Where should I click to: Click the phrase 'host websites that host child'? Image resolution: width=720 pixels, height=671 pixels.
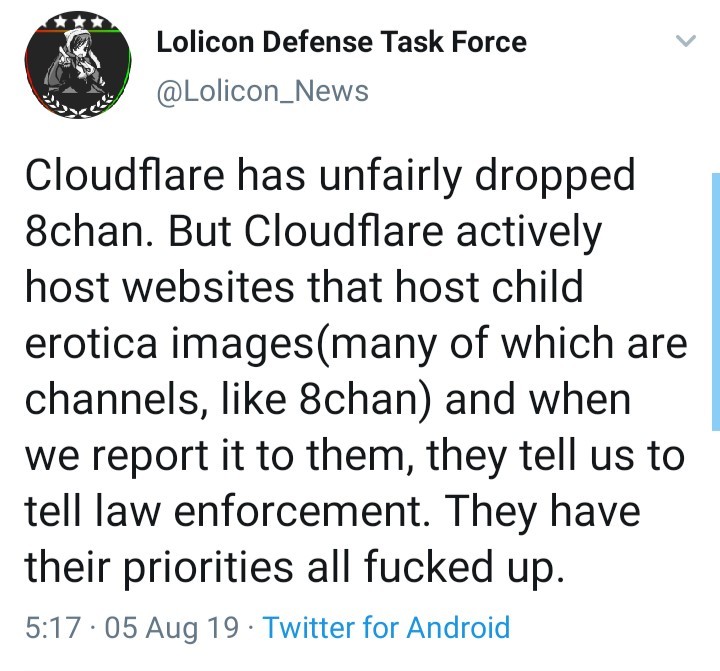[x=304, y=287]
